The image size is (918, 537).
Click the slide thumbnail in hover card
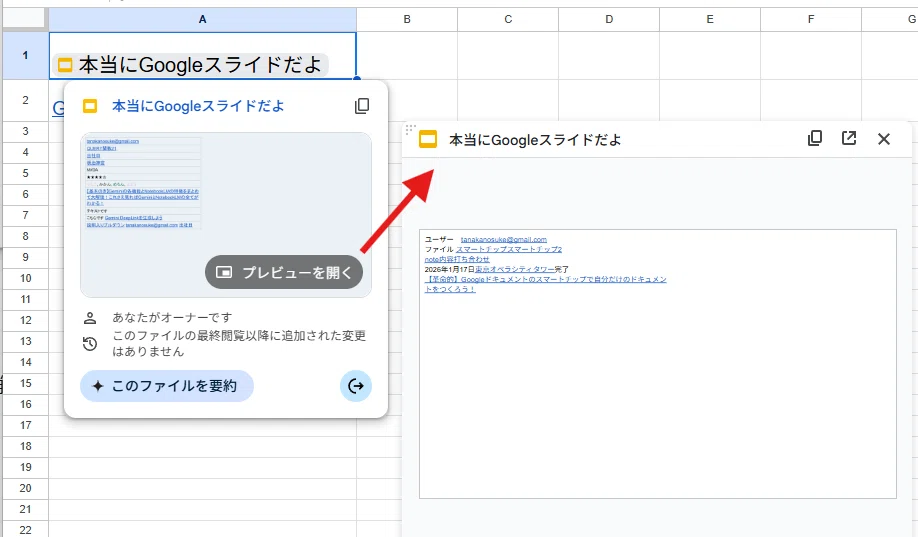click(226, 215)
